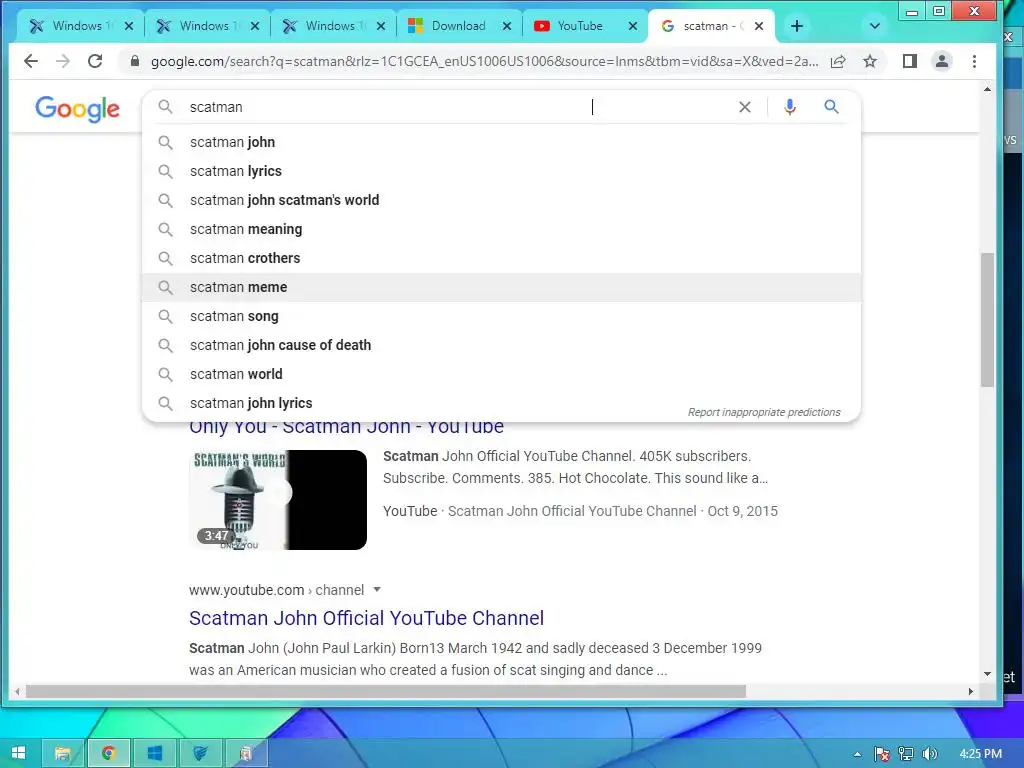Close the Download tab
Image resolution: width=1024 pixels, height=768 pixels.
(507, 26)
